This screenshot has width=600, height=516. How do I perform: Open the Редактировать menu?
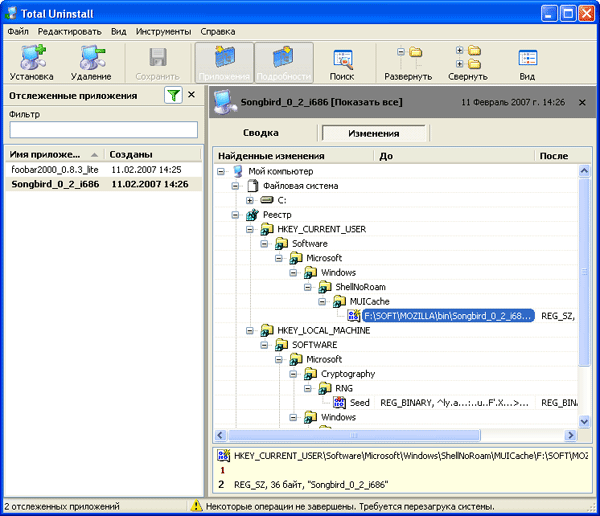click(x=69, y=31)
